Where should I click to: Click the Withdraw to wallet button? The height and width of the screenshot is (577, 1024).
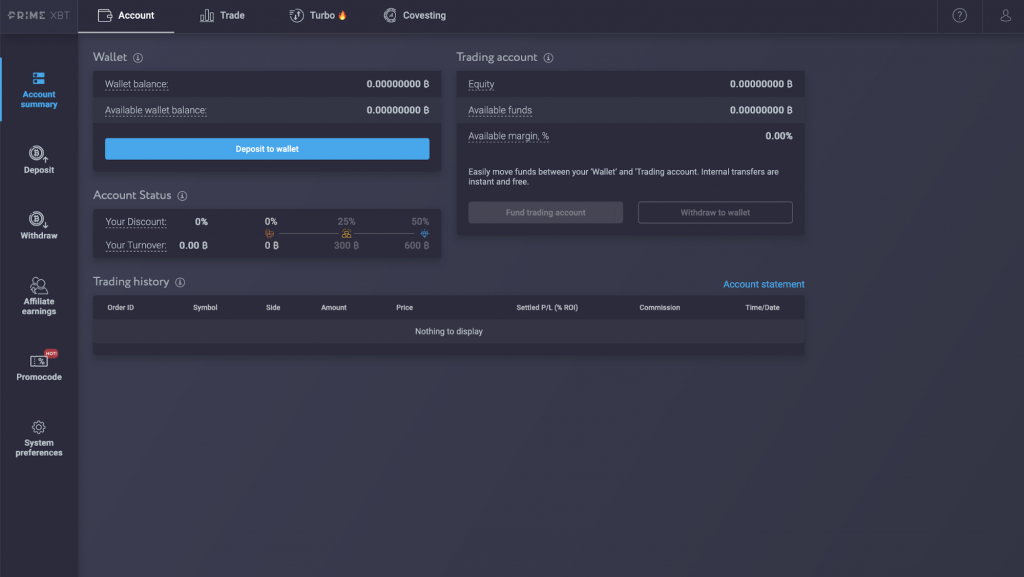pyautogui.click(x=714, y=212)
